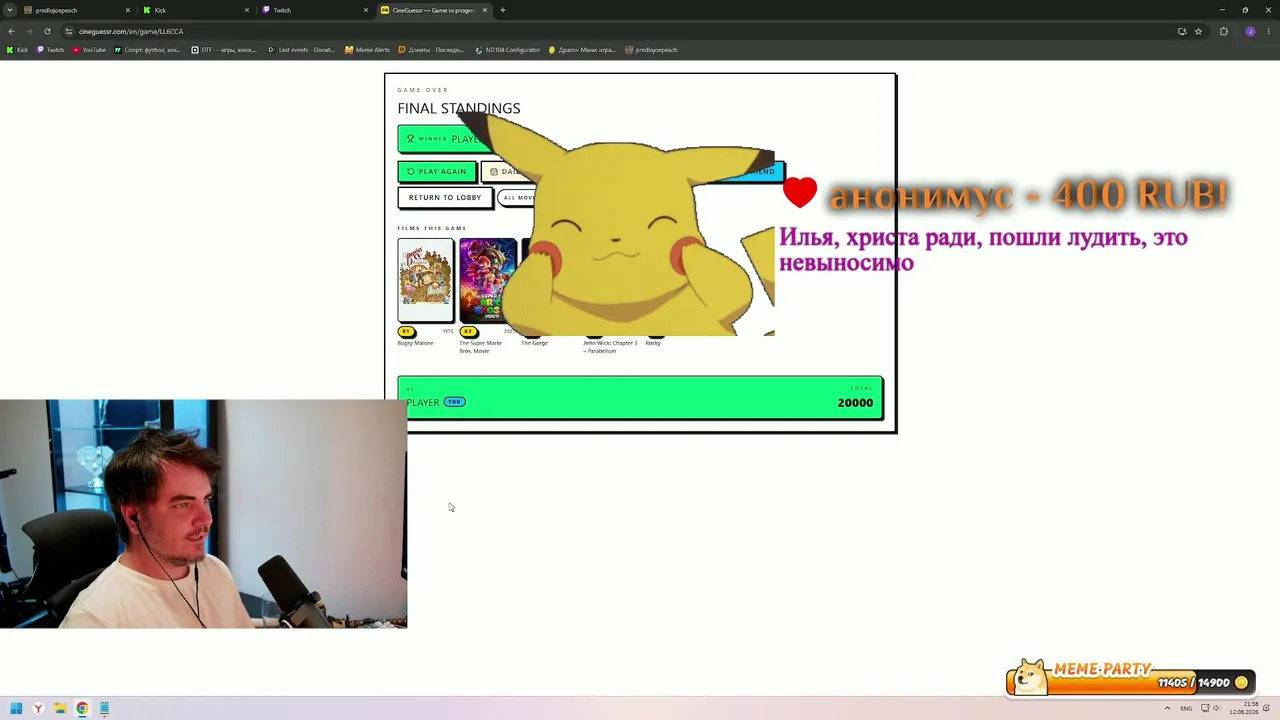Click the Bugsy Malone film title
Viewport: 1280px width, 720px height.
pyautogui.click(x=415, y=343)
